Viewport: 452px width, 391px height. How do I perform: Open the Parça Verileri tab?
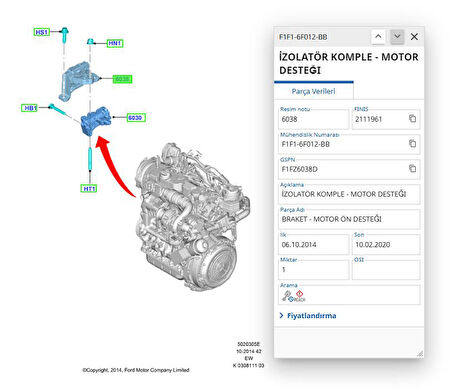[x=313, y=91]
